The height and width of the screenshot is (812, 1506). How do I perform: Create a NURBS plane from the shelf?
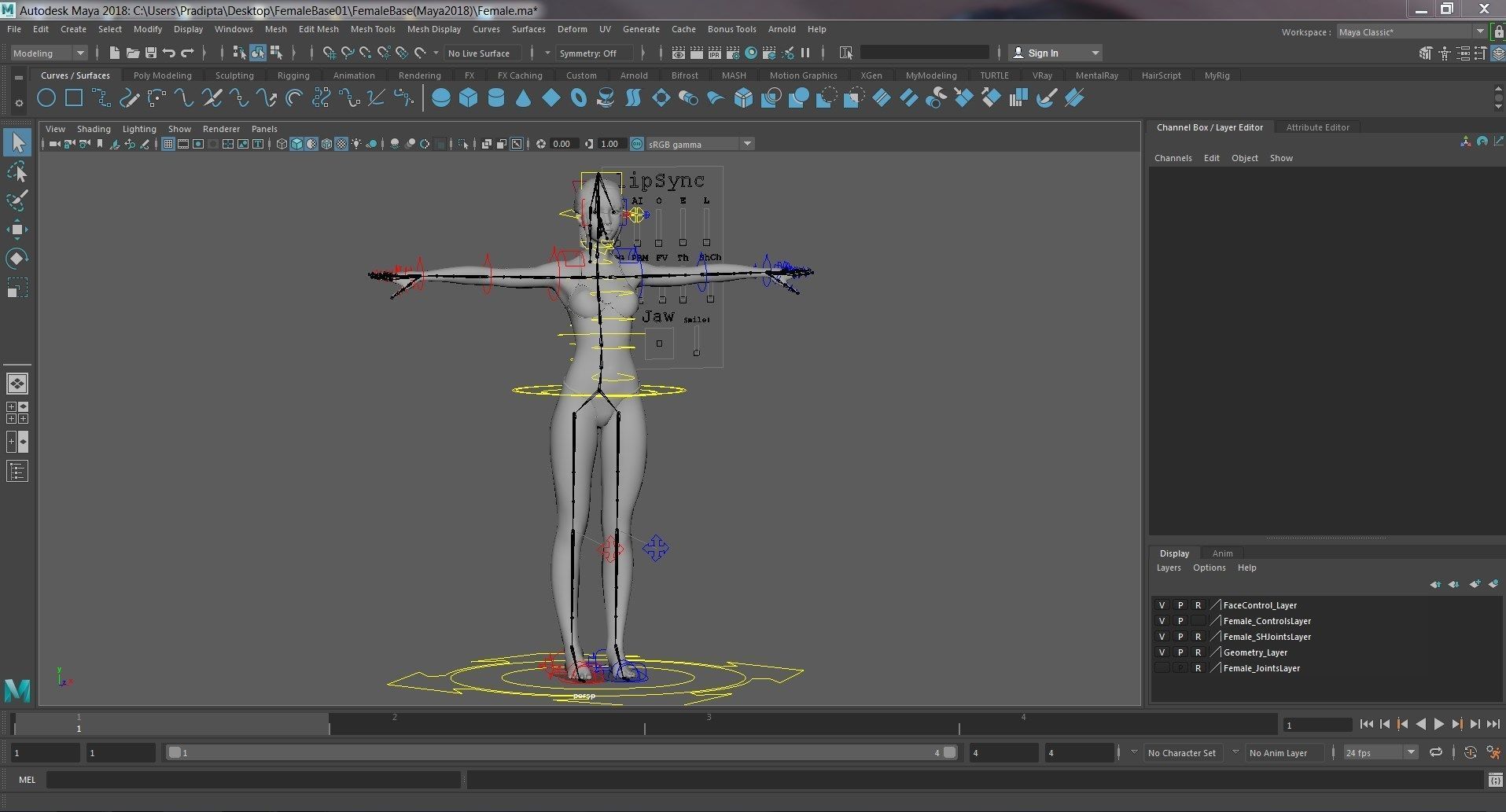coord(551,98)
